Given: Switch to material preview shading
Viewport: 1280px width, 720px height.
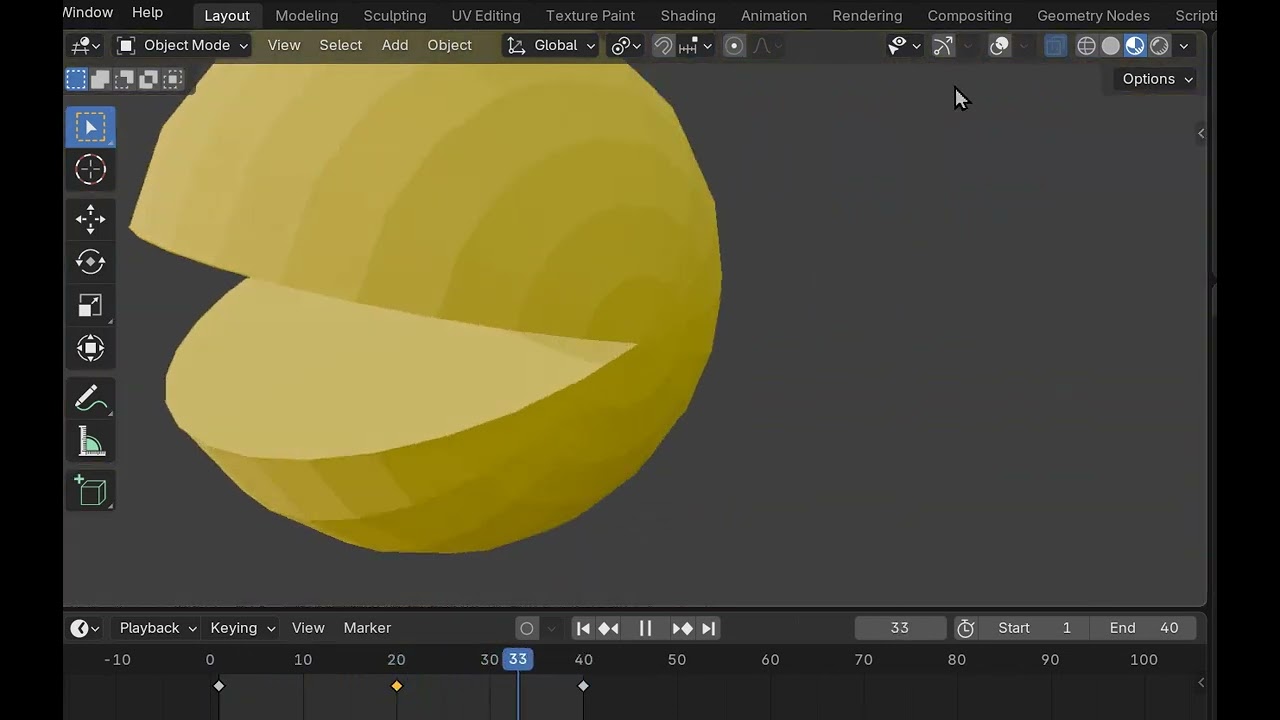Looking at the screenshot, I should pos(1135,45).
